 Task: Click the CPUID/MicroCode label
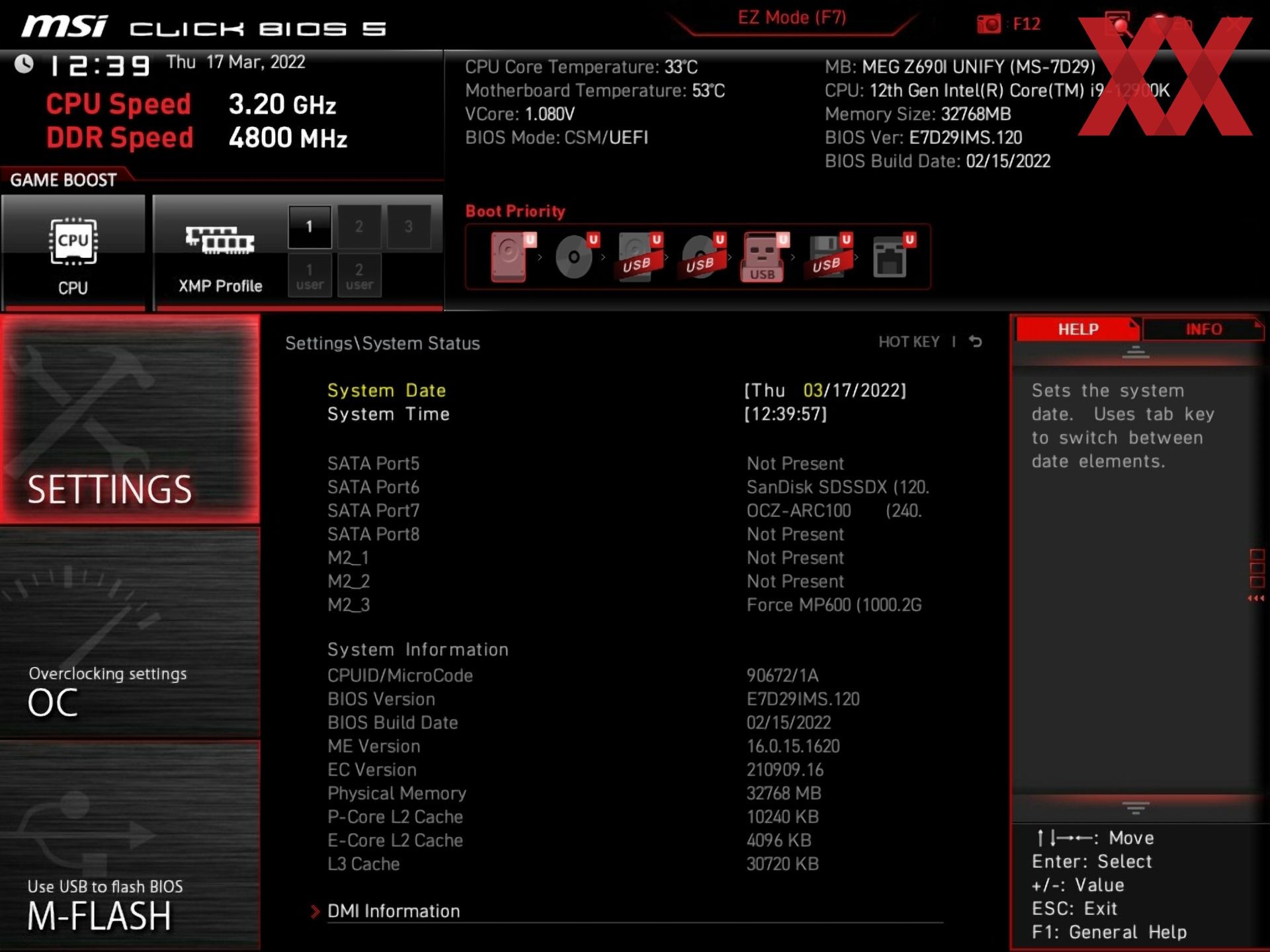point(400,676)
